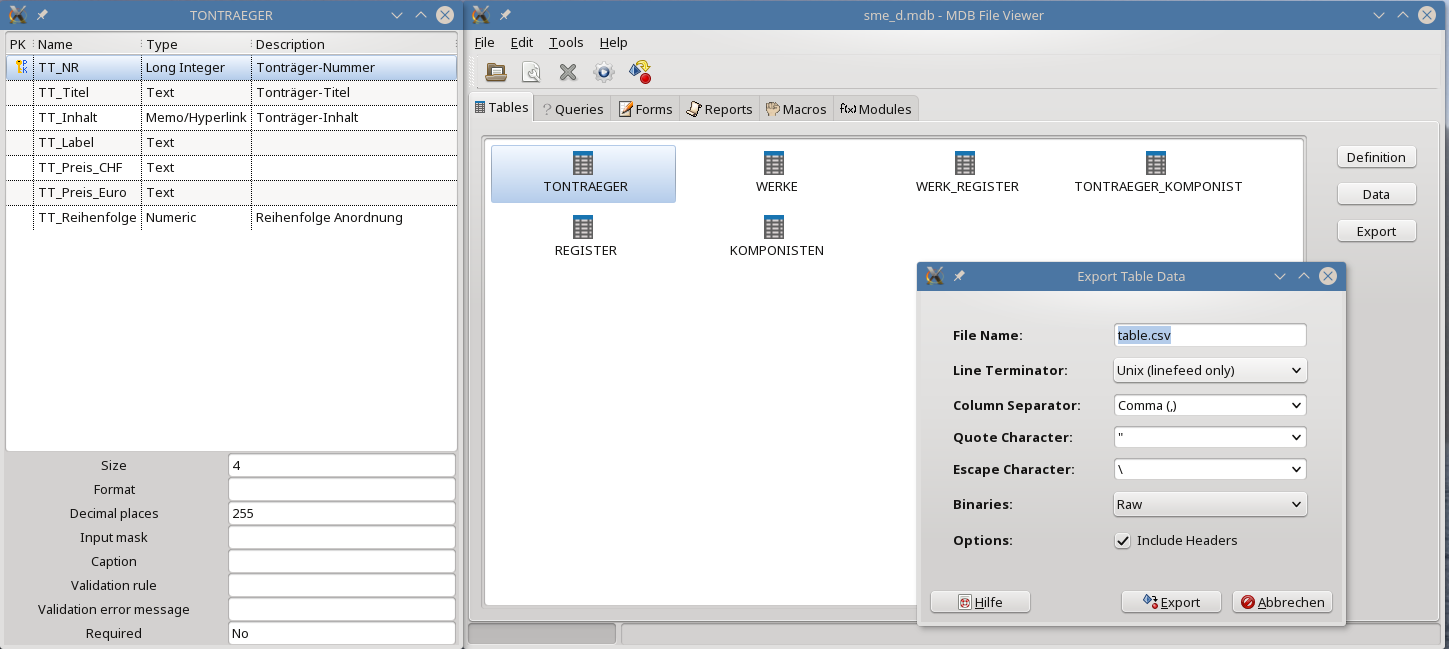Open the Binaries dropdown
The image size is (1449, 649).
coord(1209,505)
